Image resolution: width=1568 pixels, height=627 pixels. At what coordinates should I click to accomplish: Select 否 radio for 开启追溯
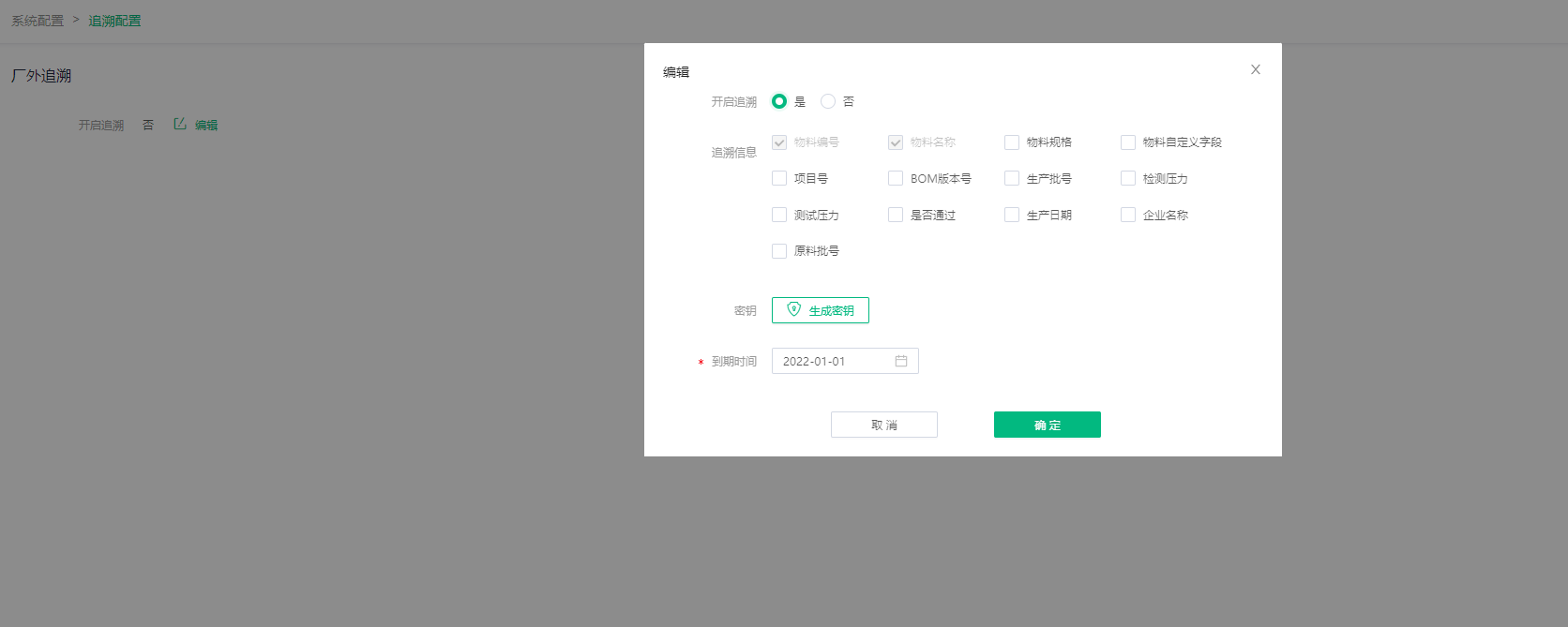click(x=828, y=101)
